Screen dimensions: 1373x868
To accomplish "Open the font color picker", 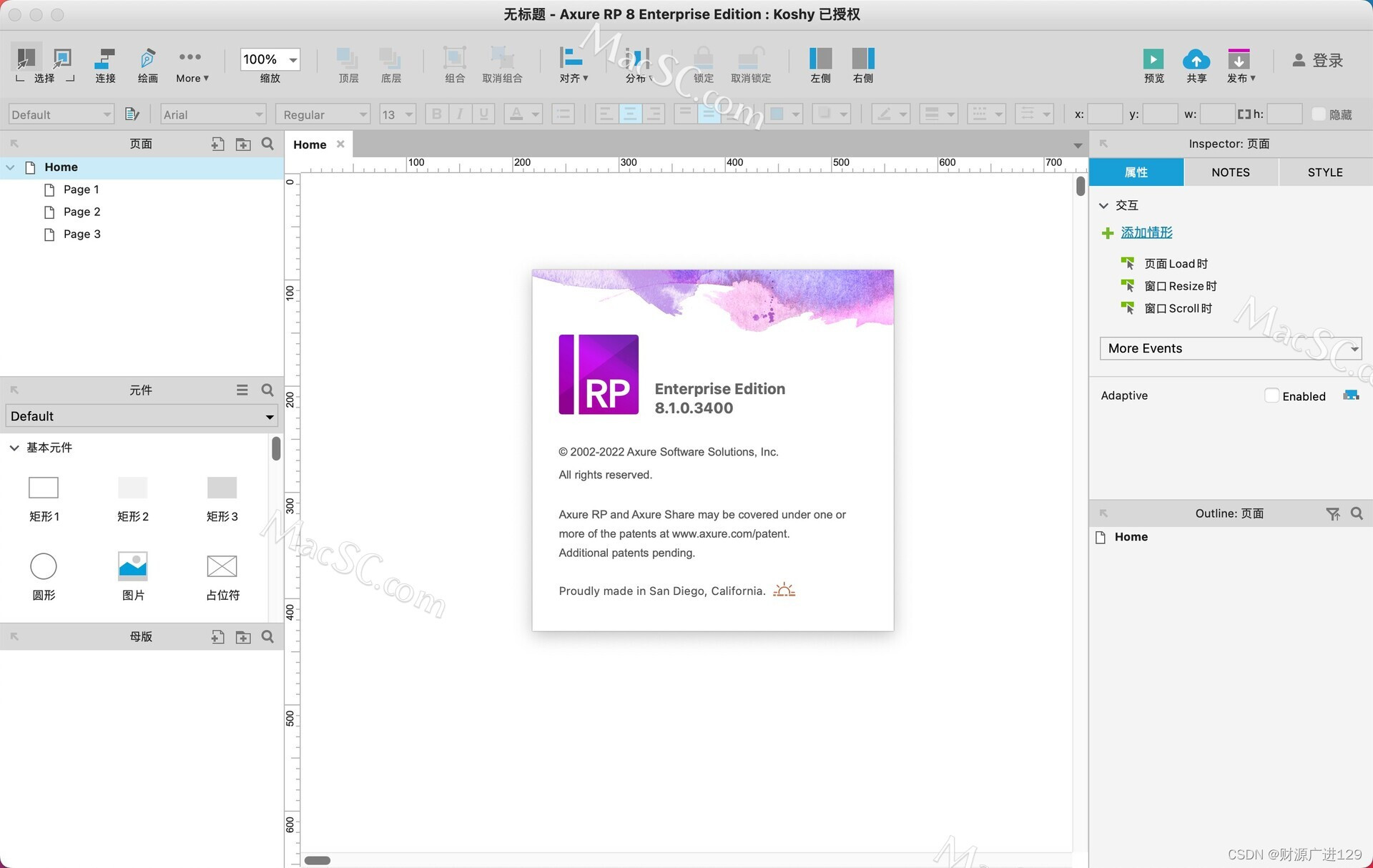I will (x=523, y=114).
